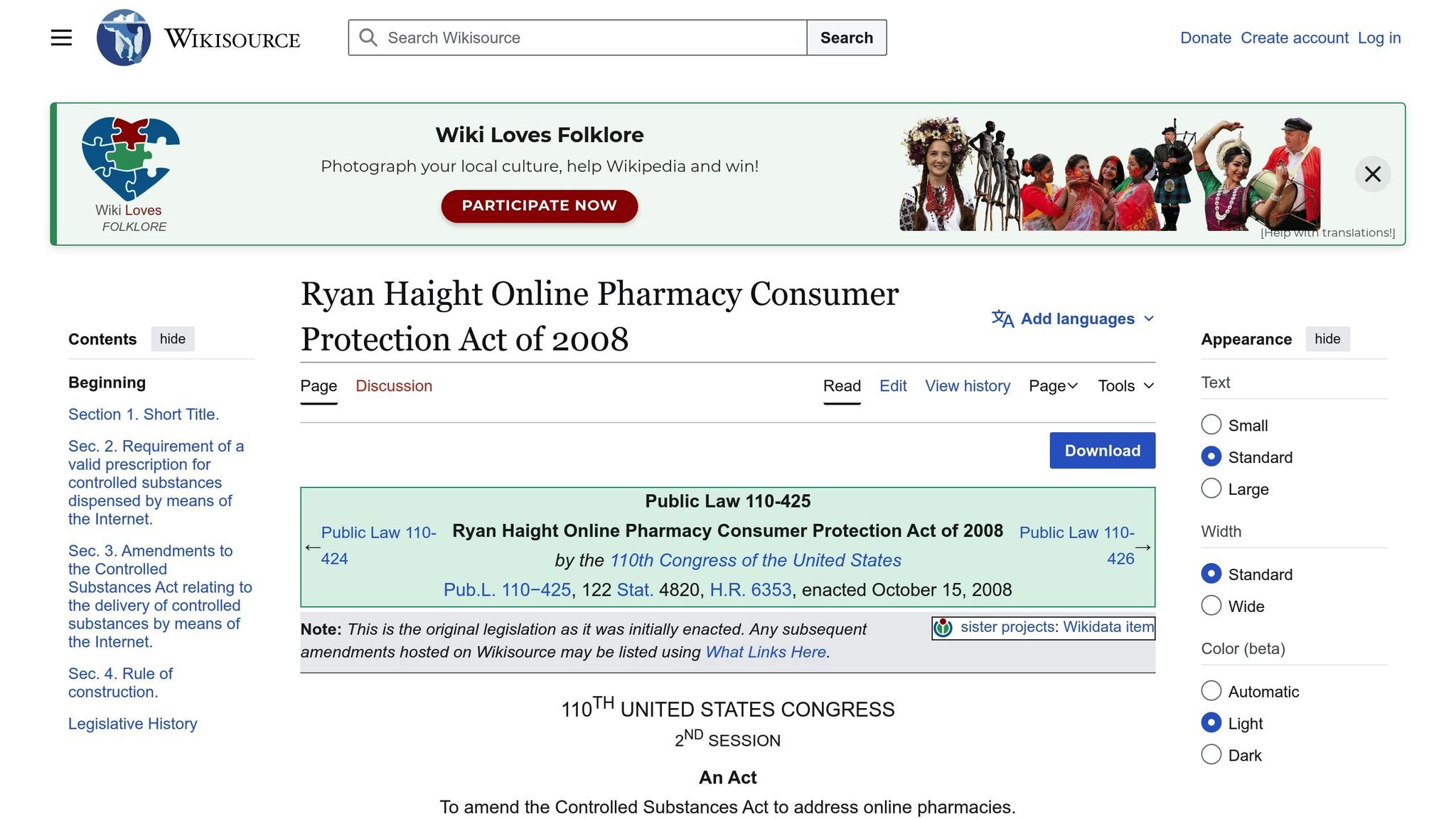Open the Tools dropdown menu
Image resolution: width=1456 pixels, height=819 pixels.
1126,386
